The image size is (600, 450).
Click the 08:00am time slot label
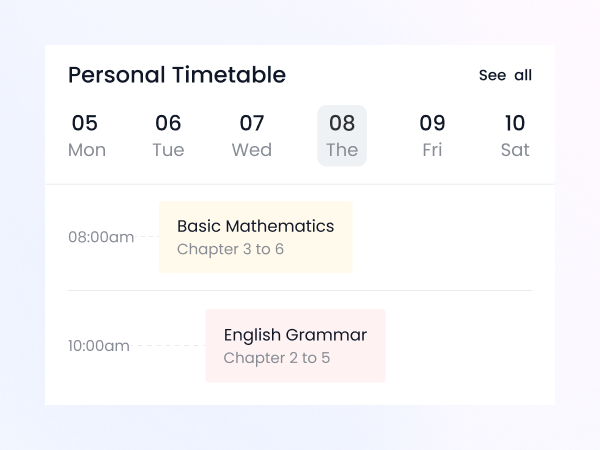[101, 238]
